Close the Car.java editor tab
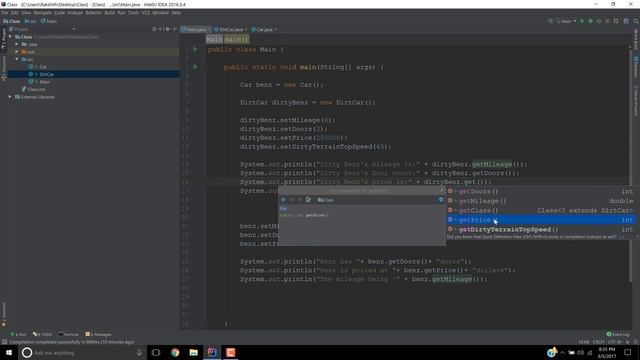 pyautogui.click(x=276, y=29)
